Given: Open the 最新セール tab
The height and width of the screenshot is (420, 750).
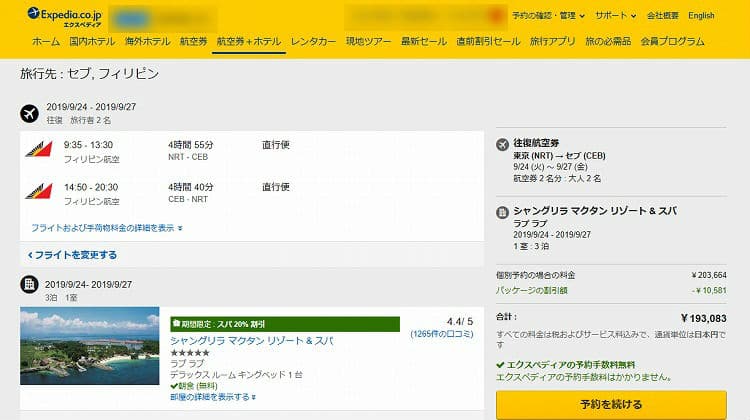Looking at the screenshot, I should point(424,42).
